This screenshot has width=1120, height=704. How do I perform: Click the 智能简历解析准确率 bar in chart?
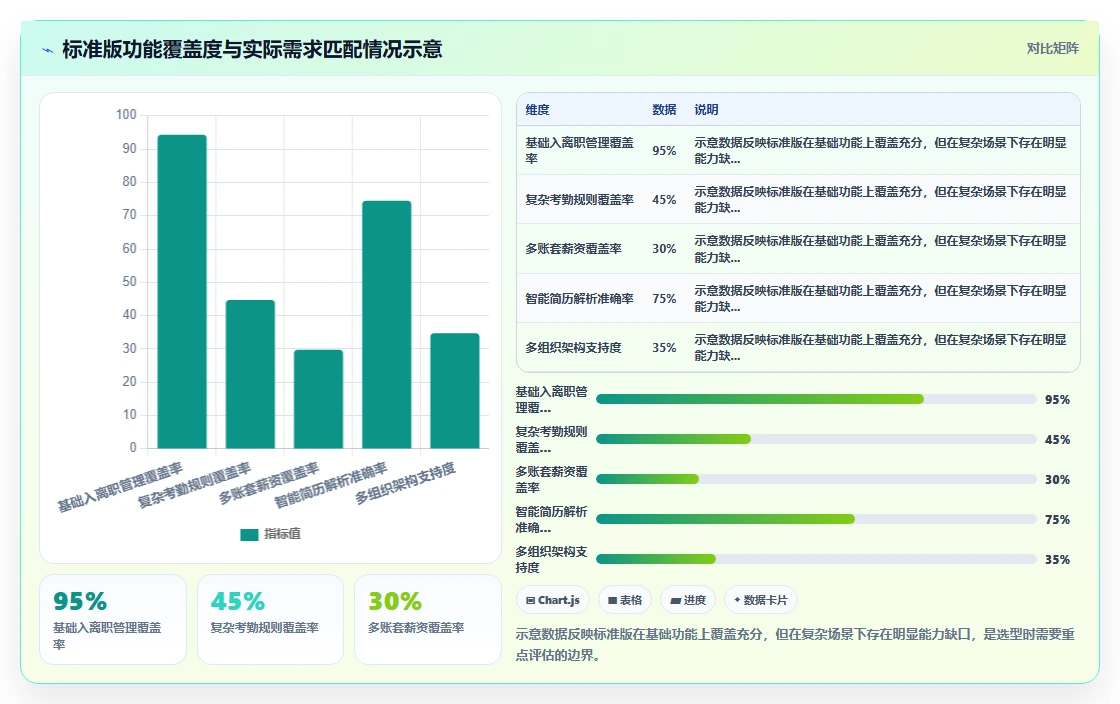pos(386,325)
